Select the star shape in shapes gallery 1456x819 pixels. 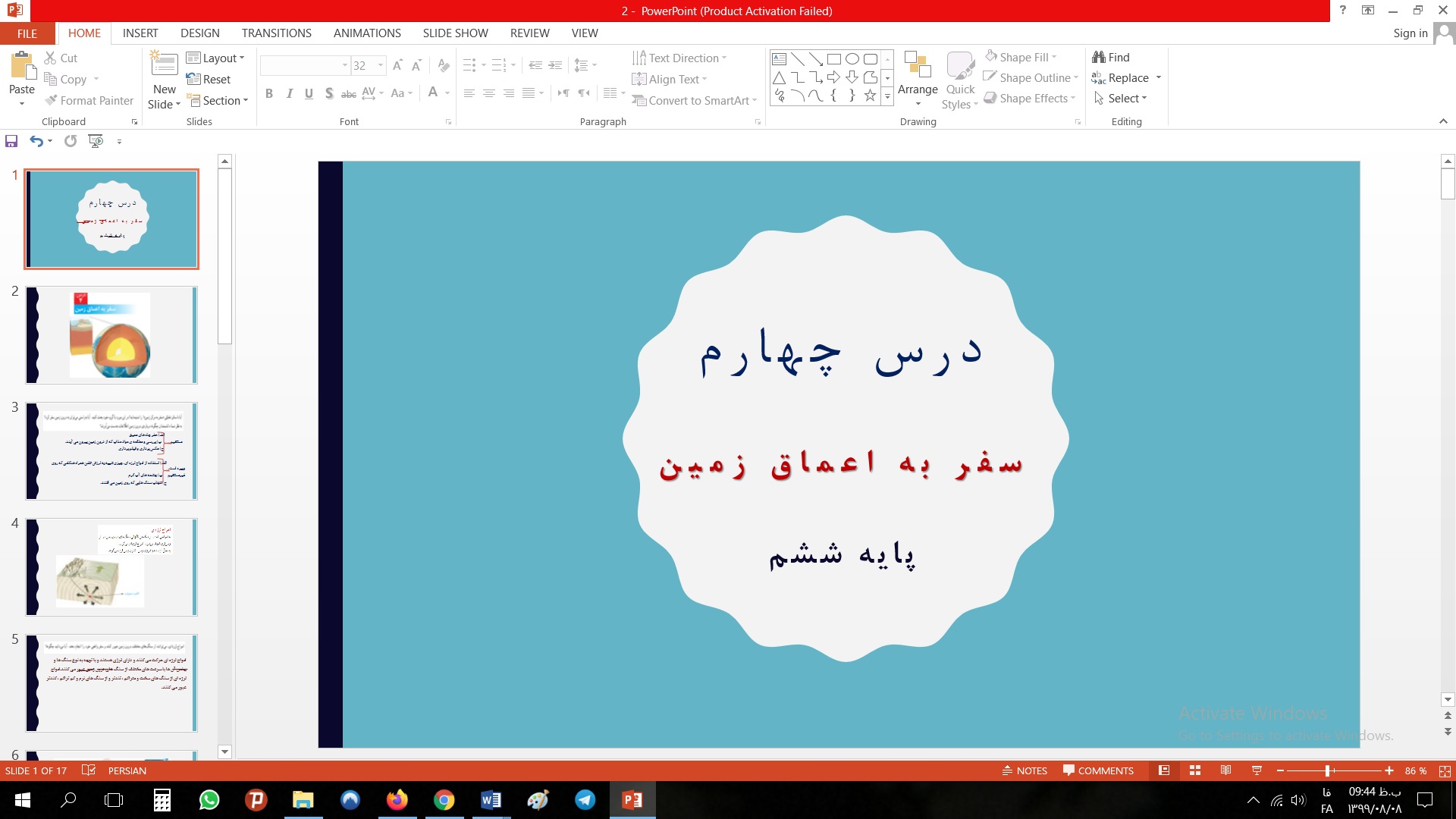[870, 96]
